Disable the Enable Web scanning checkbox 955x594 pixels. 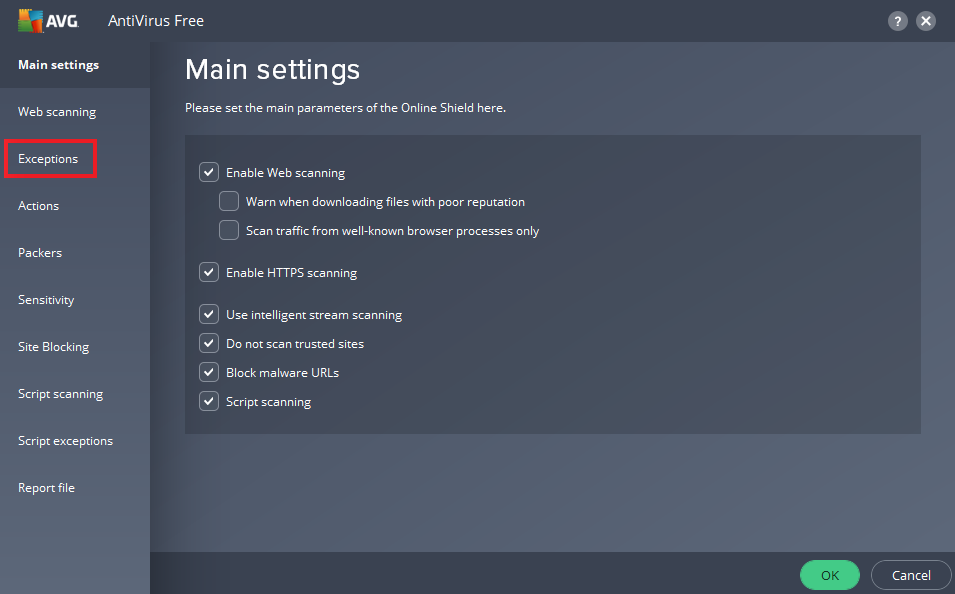pyautogui.click(x=209, y=172)
